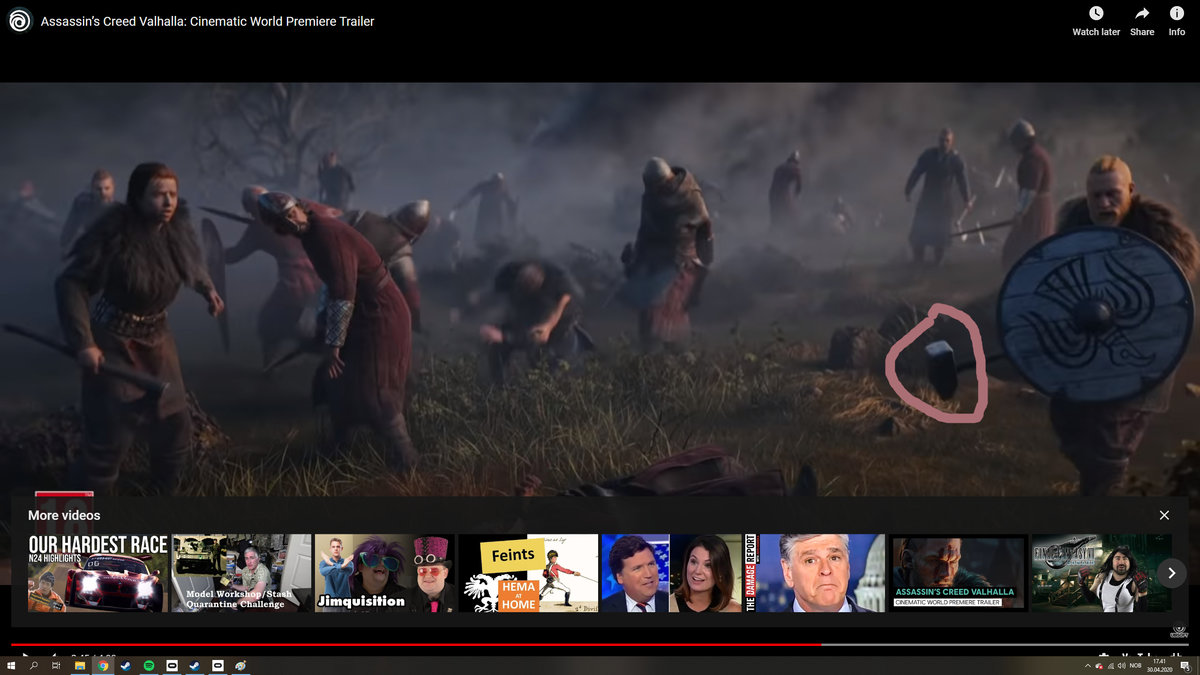
Task: Switch the NOB keyboard language indicator
Action: [x=1135, y=666]
